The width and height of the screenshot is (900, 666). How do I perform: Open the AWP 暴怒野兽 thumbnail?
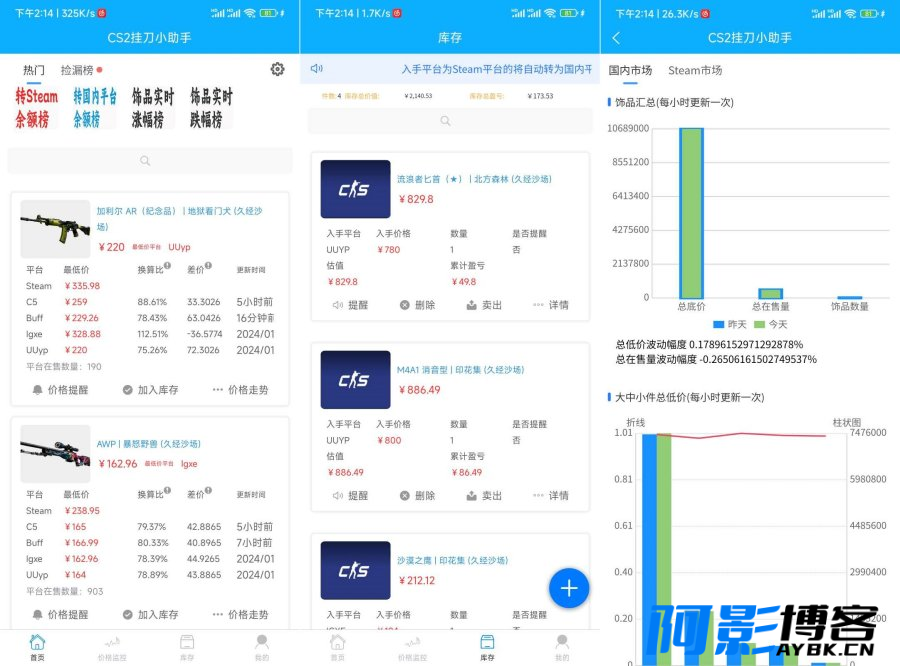pos(55,454)
